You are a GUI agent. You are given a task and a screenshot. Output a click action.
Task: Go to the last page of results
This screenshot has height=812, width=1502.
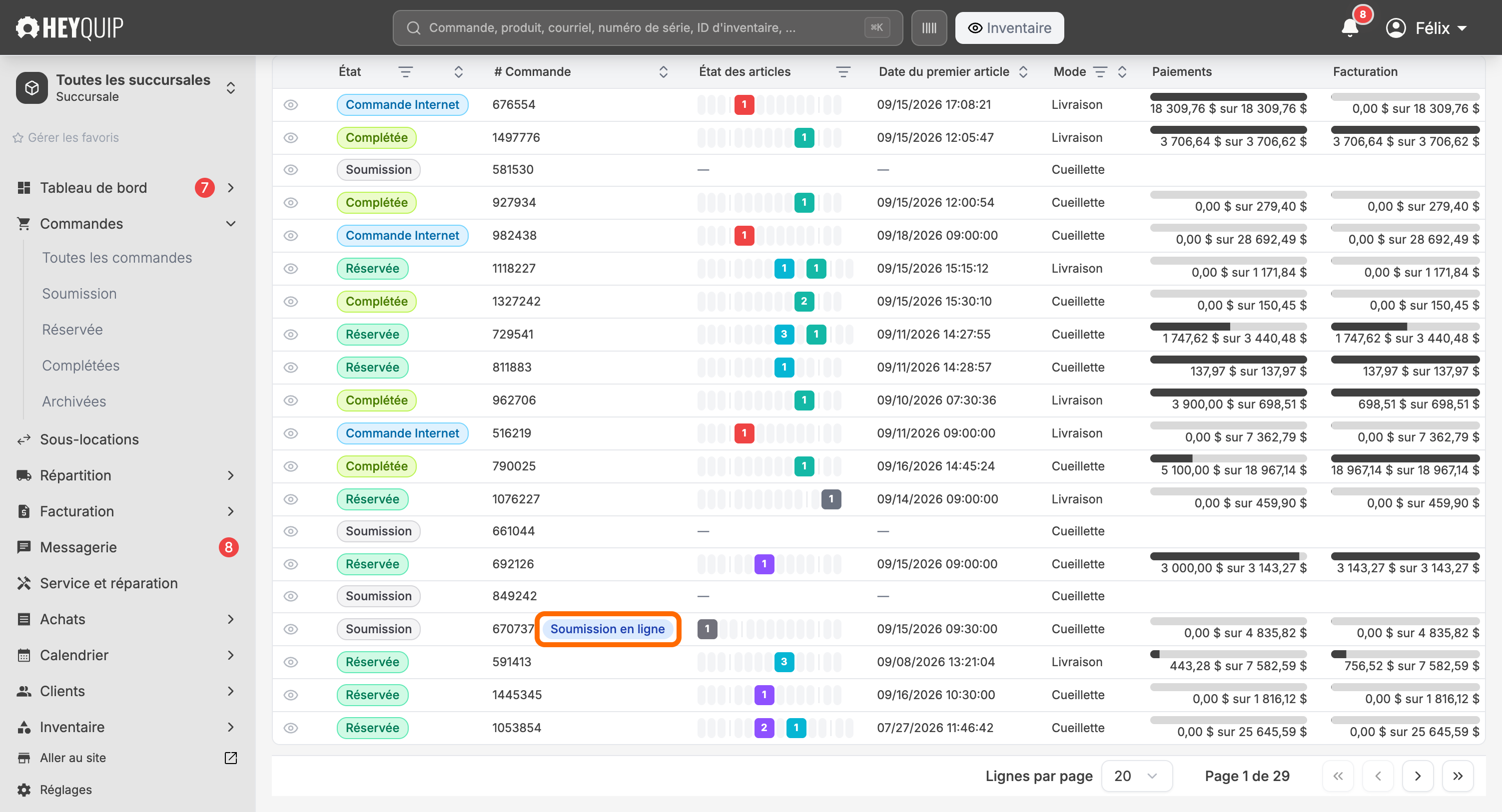(x=1458, y=776)
